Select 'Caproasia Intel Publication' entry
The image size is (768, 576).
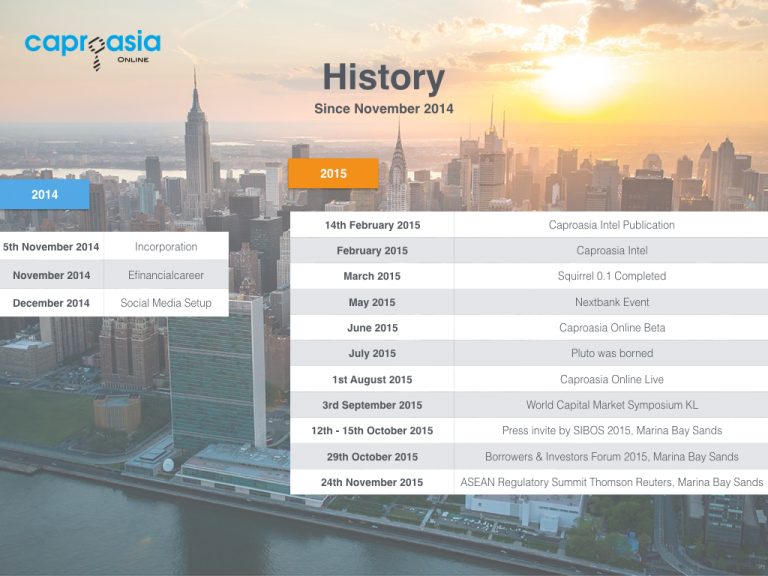[611, 225]
